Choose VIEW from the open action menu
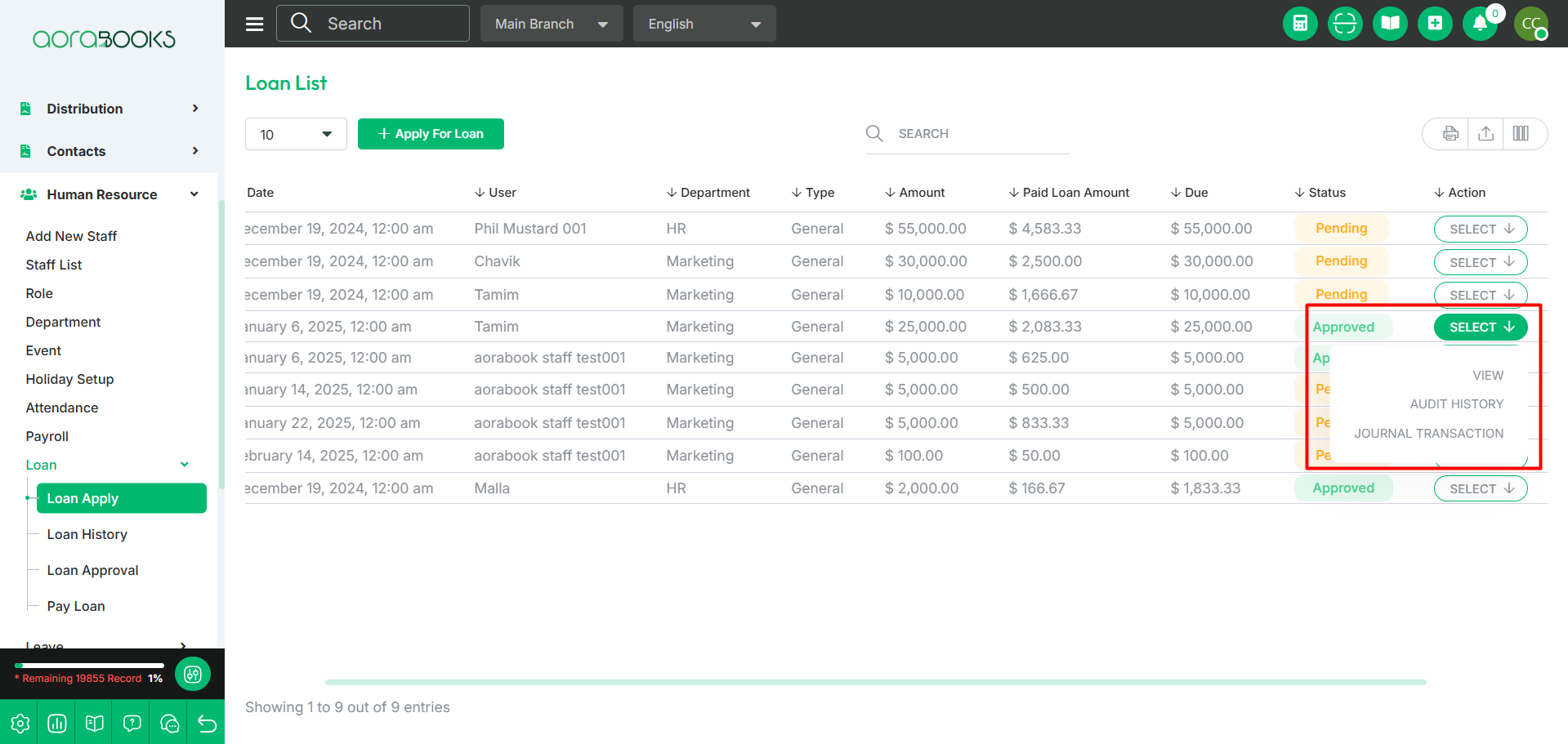 pos(1488,376)
